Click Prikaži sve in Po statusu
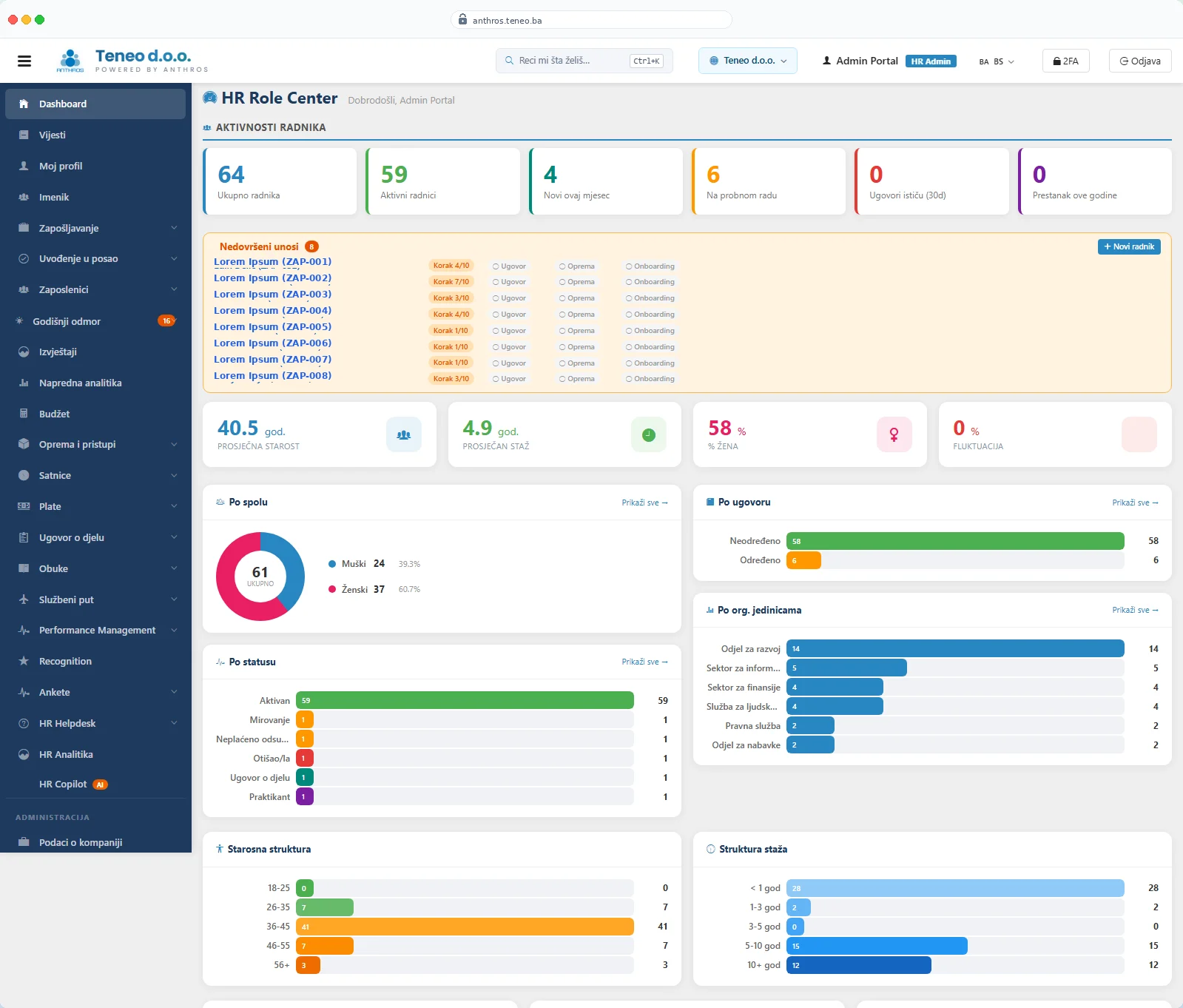This screenshot has width=1183, height=1008. [x=644, y=662]
